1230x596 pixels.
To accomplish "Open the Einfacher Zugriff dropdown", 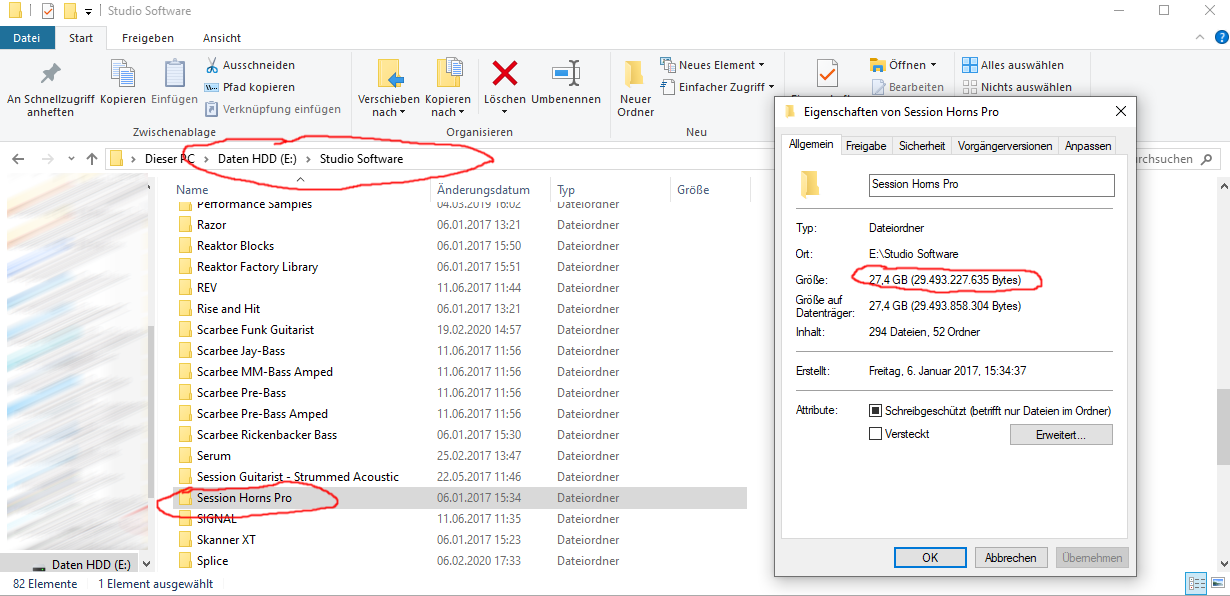I will tap(717, 87).
